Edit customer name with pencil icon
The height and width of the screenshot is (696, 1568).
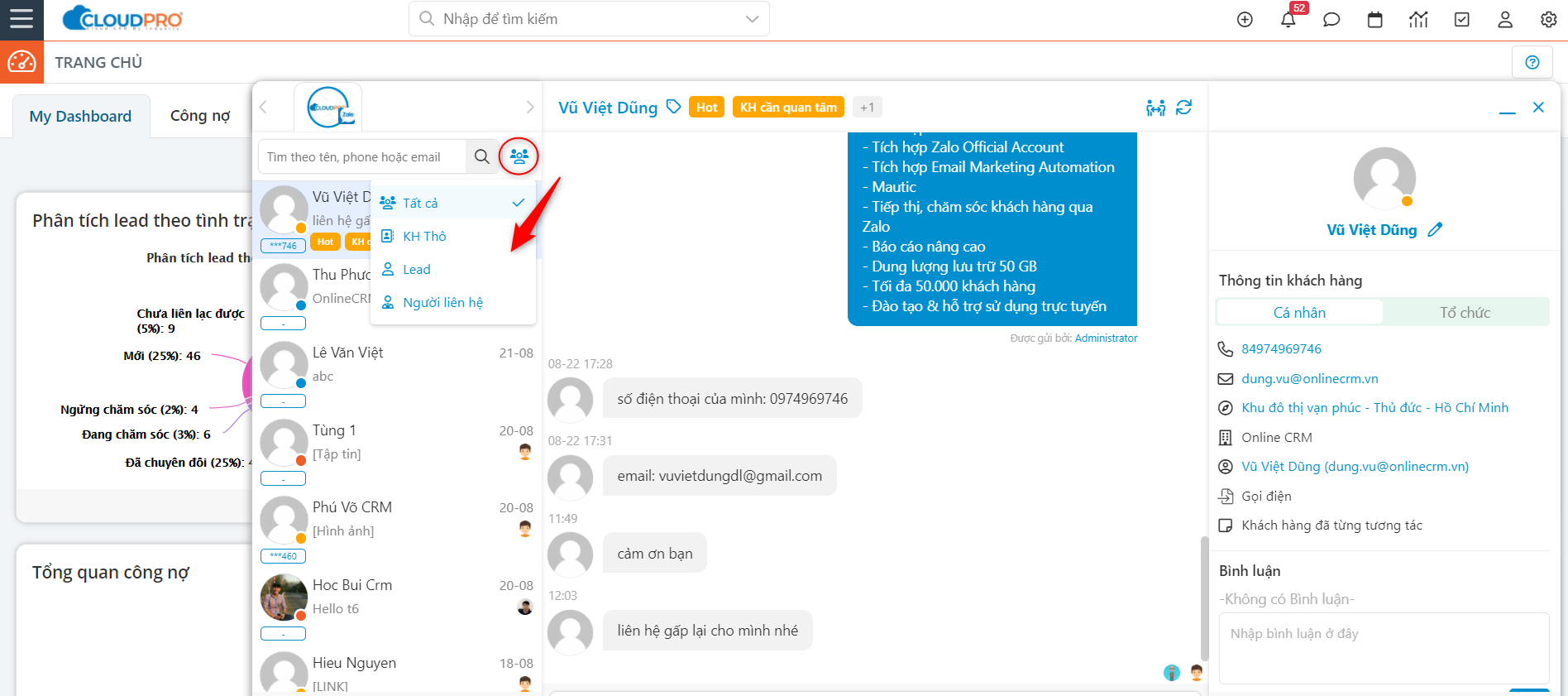click(x=1436, y=230)
